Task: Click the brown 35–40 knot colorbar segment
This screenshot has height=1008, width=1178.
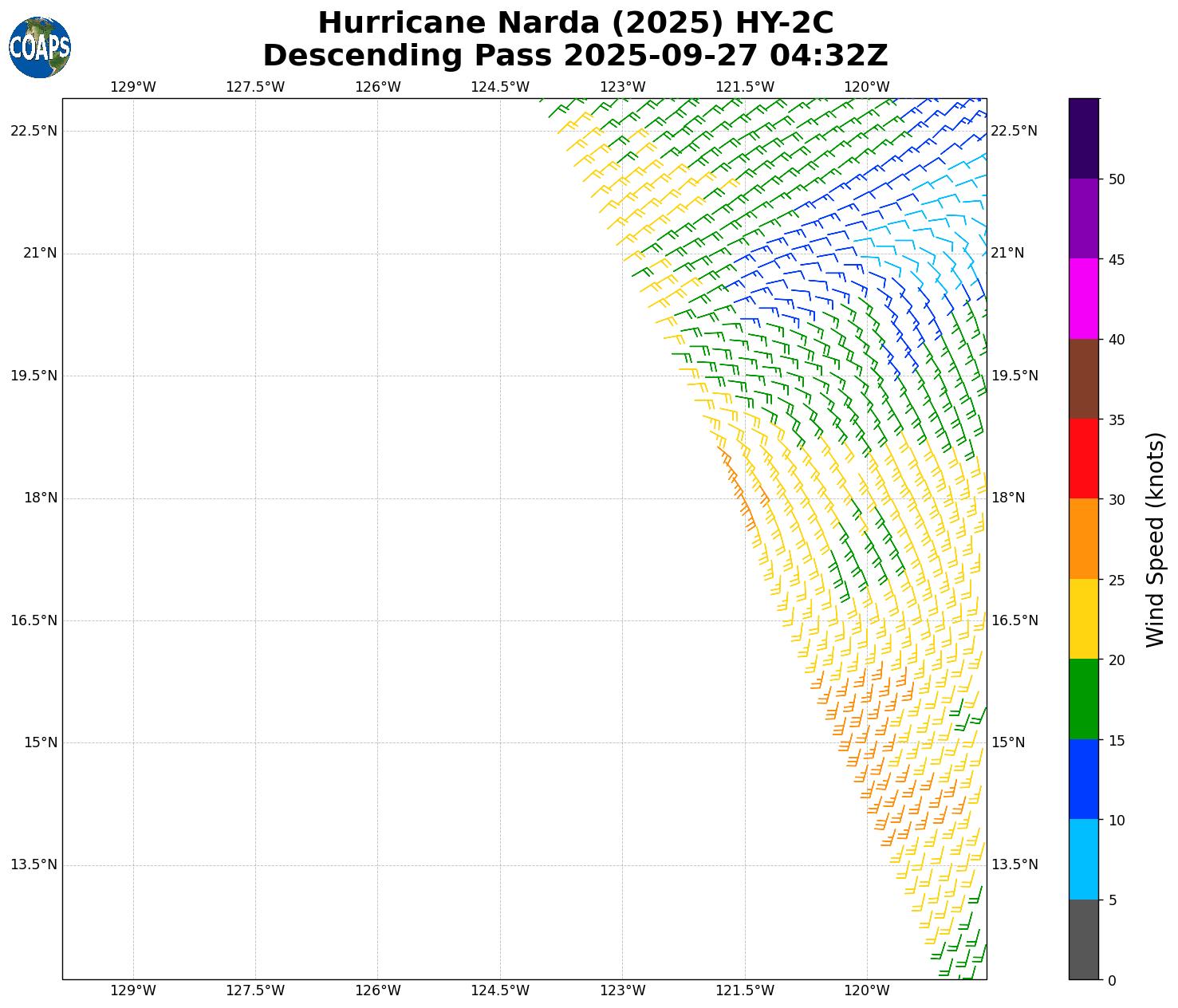Action: point(1083,379)
